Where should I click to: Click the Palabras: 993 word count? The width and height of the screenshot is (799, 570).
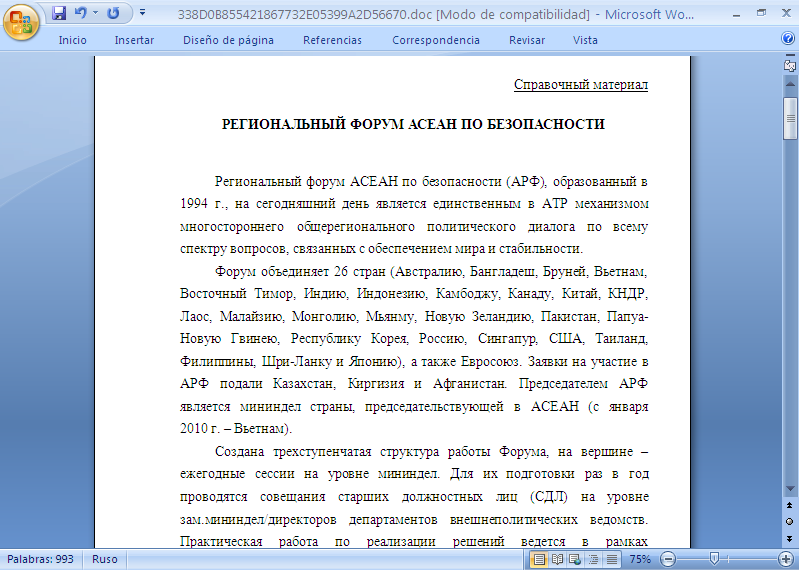[x=41, y=559]
